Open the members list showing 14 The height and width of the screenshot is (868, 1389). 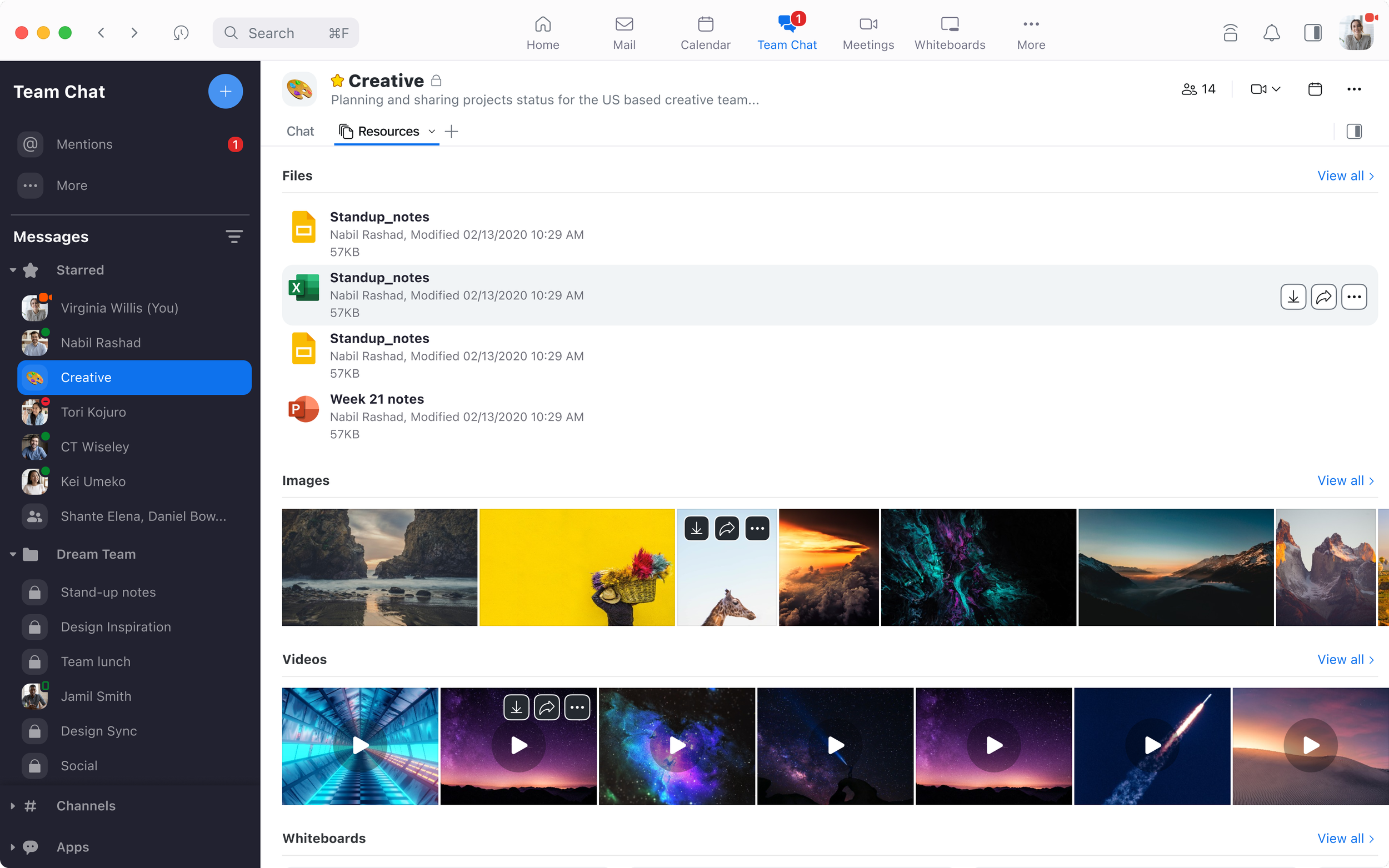[x=1198, y=89]
